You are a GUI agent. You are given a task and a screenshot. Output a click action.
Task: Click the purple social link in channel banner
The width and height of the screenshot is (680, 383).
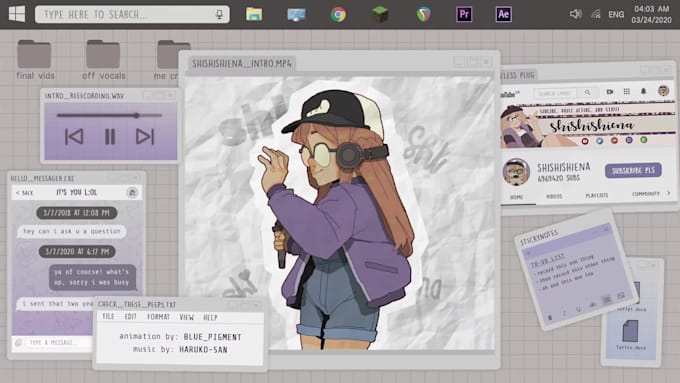tap(629, 140)
